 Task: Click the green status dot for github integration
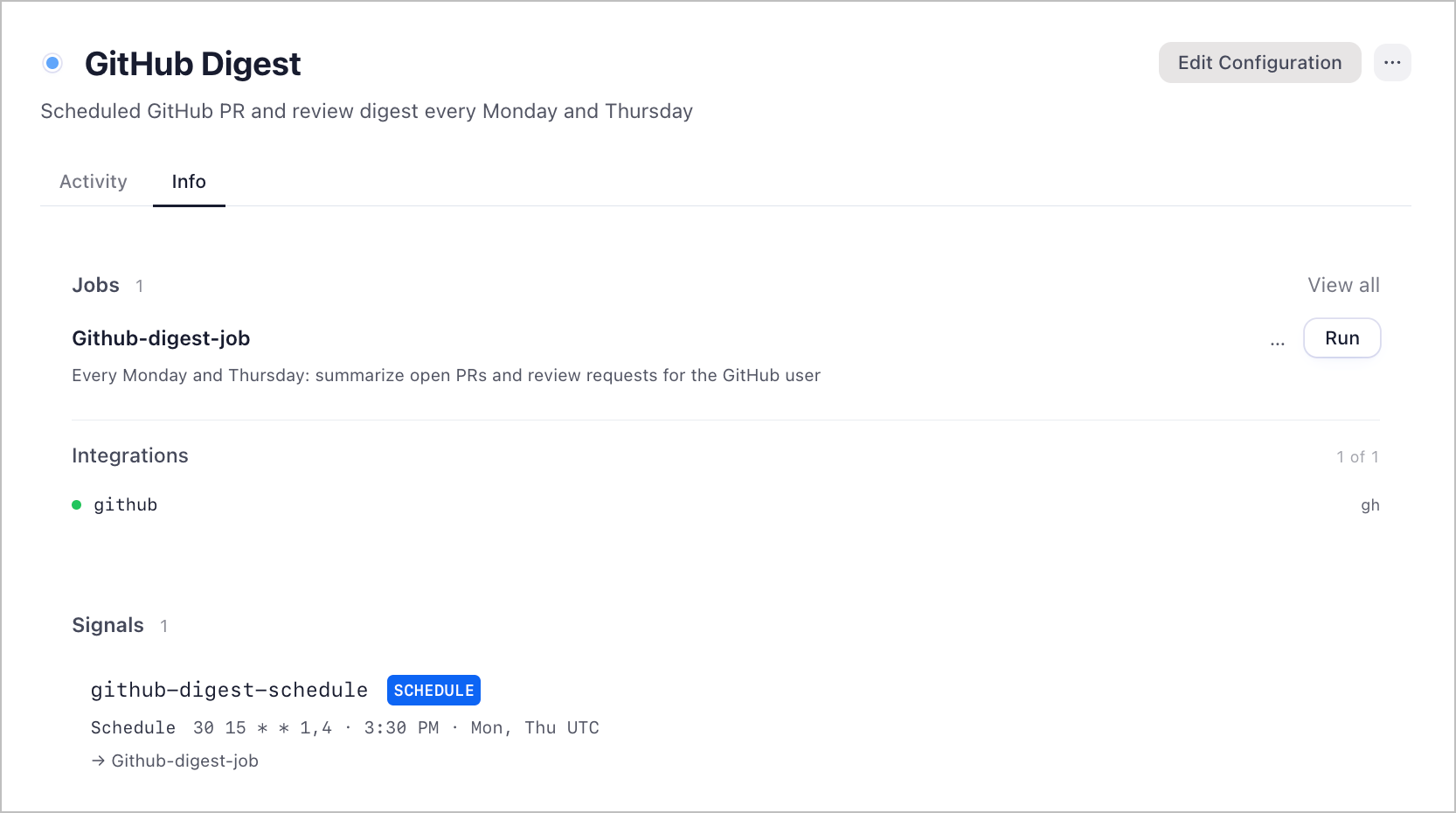click(77, 505)
